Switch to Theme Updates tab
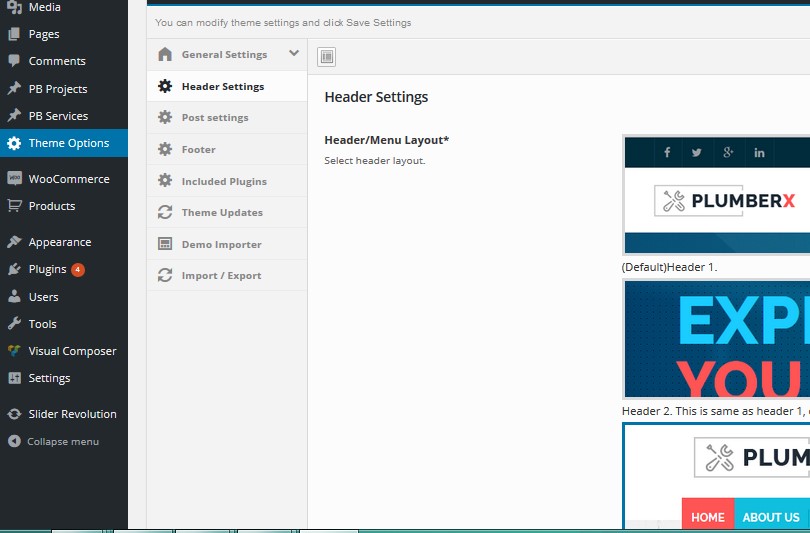This screenshot has height=533, width=810. pyautogui.click(x=227, y=212)
